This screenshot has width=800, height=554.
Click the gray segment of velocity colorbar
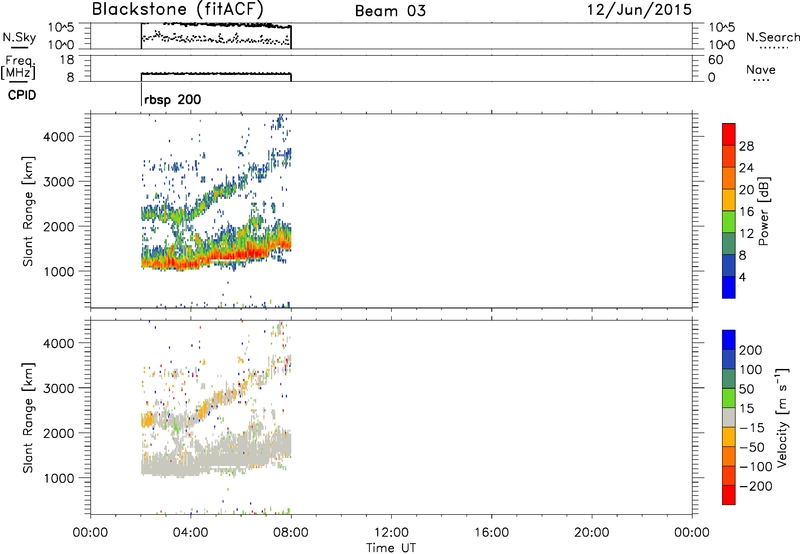coord(729,418)
